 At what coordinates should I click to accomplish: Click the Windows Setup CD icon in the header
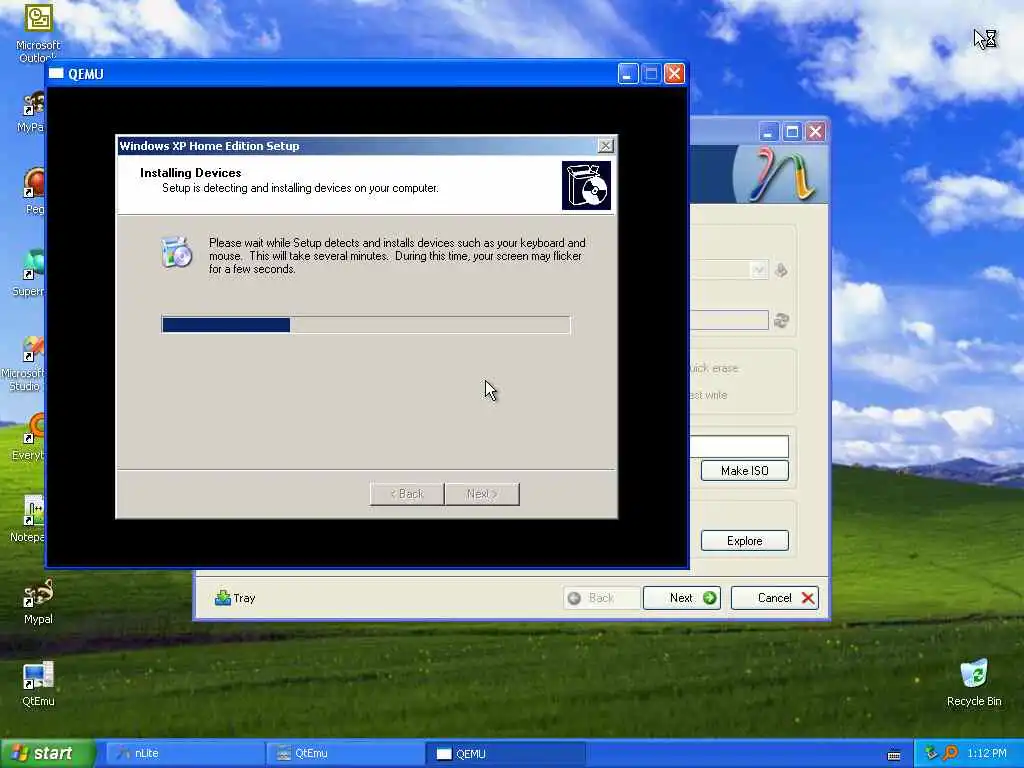point(586,186)
